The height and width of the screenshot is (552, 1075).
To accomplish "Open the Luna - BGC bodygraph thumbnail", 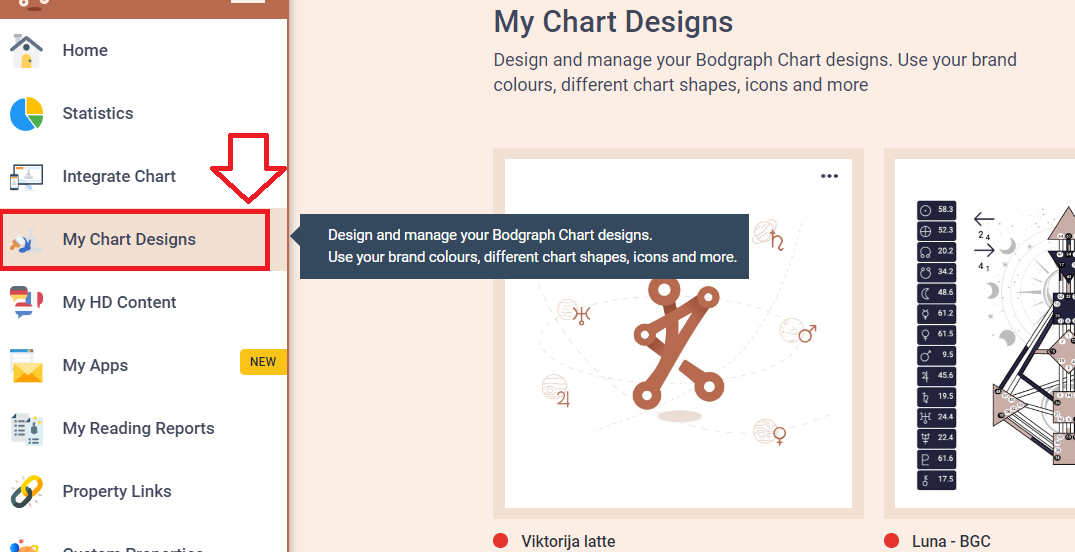I will (x=985, y=333).
